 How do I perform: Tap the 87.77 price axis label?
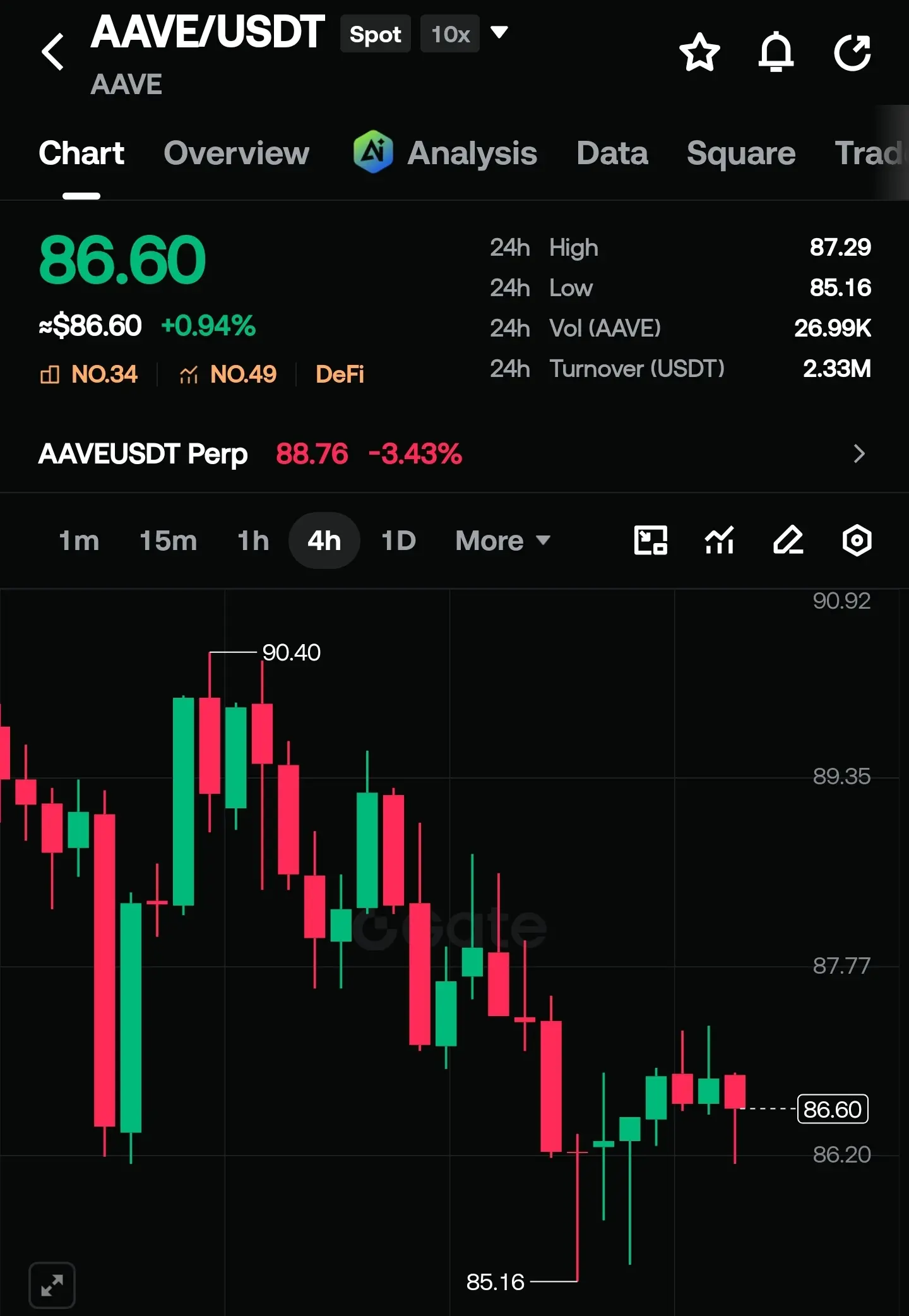841,966
